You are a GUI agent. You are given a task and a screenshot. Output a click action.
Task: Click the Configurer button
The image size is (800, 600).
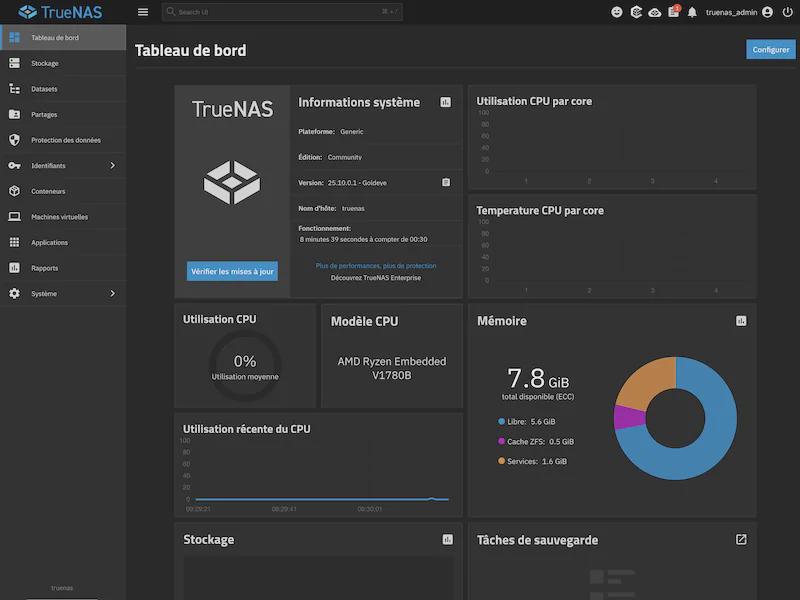(x=771, y=50)
